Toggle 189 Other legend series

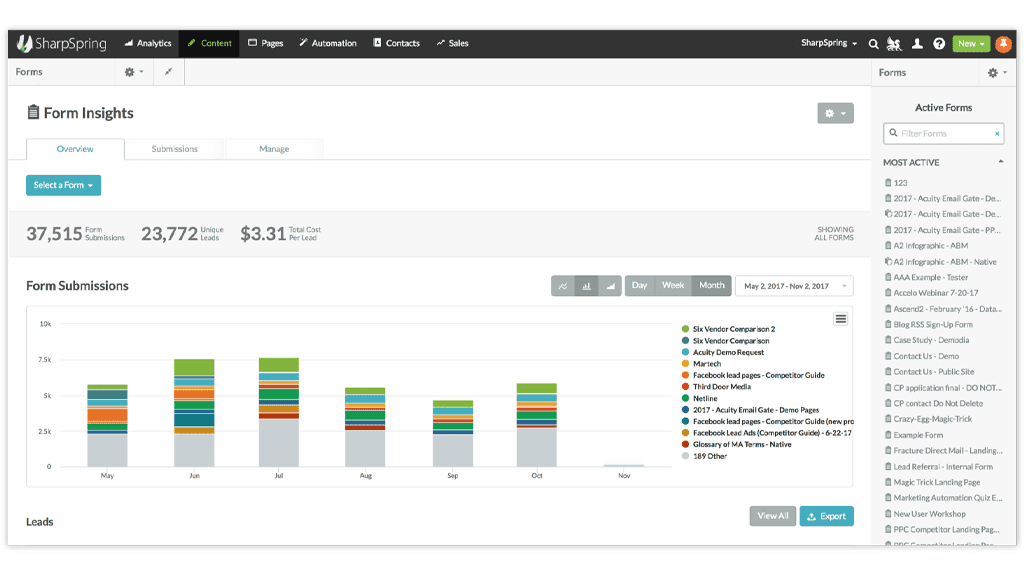click(x=704, y=456)
